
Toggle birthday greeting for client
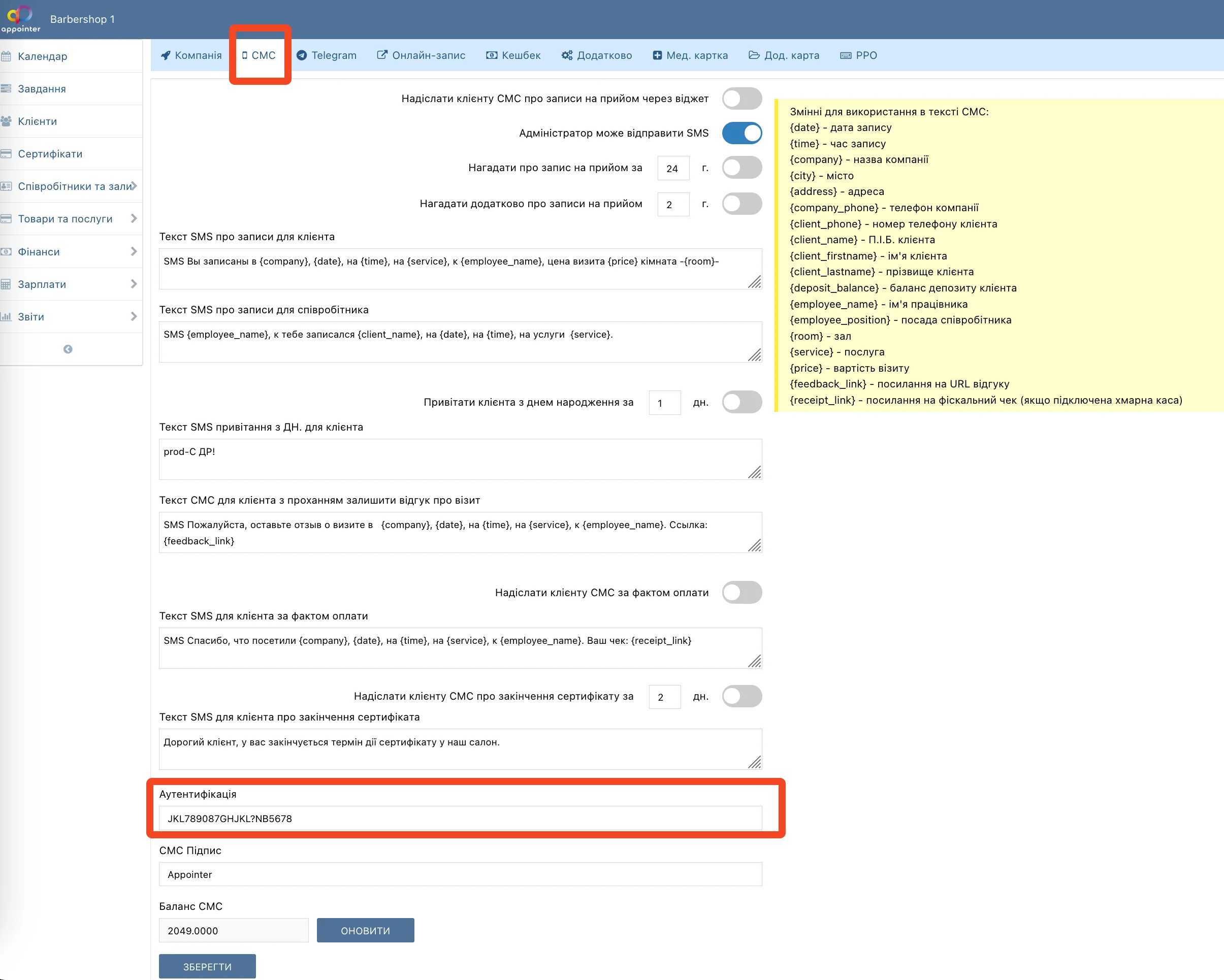coord(742,402)
